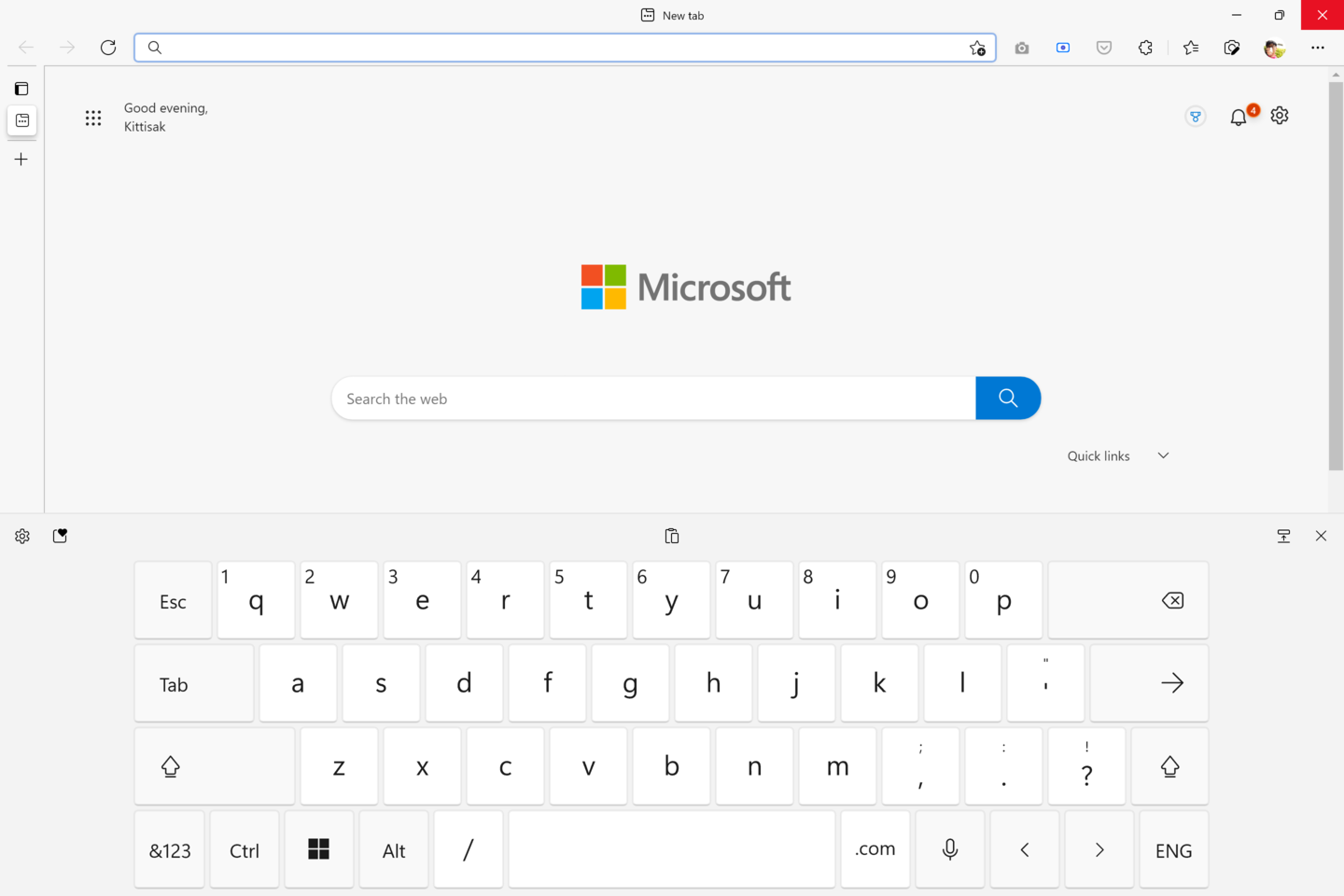Tap the Enter arrow key

(x=1149, y=683)
